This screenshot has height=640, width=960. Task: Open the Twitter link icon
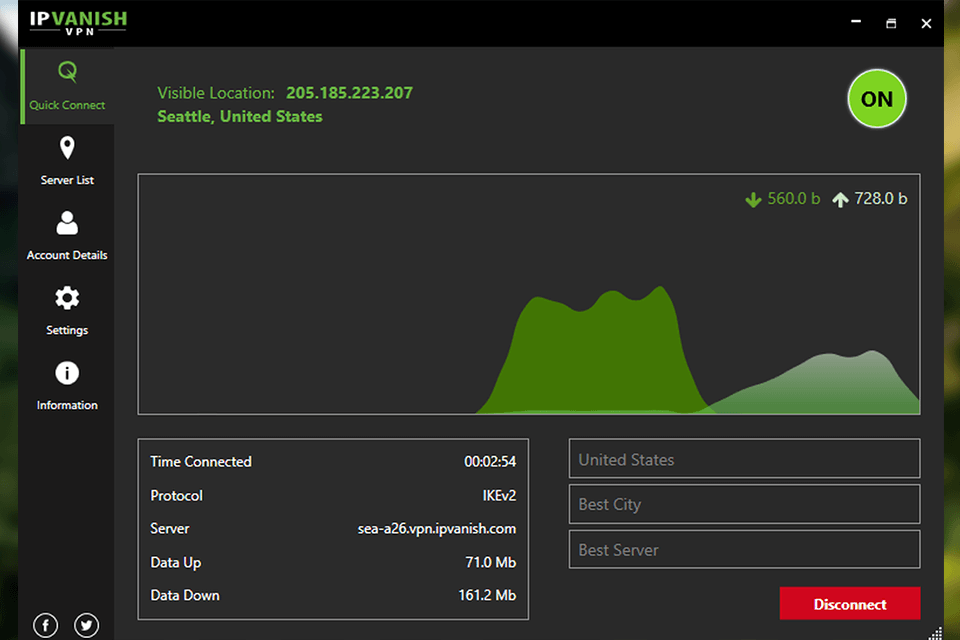click(86, 625)
